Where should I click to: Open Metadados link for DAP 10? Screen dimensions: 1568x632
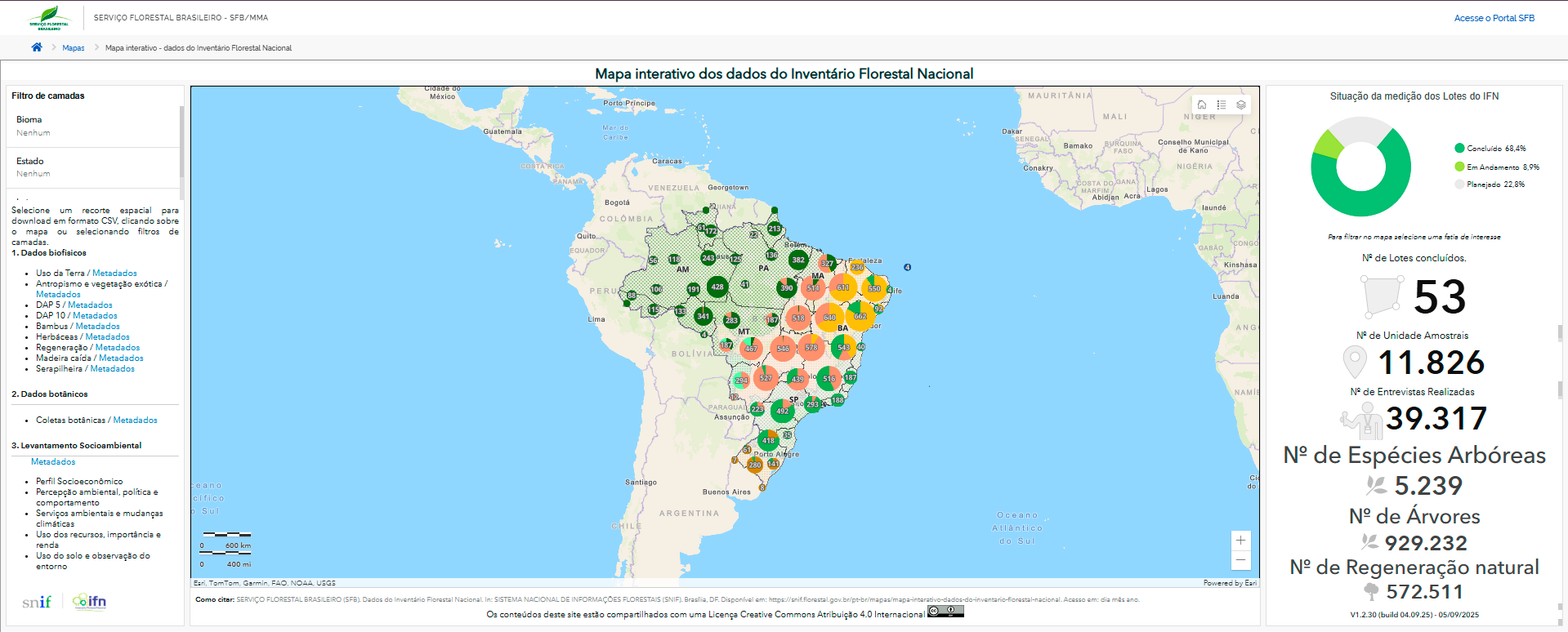tap(95, 316)
